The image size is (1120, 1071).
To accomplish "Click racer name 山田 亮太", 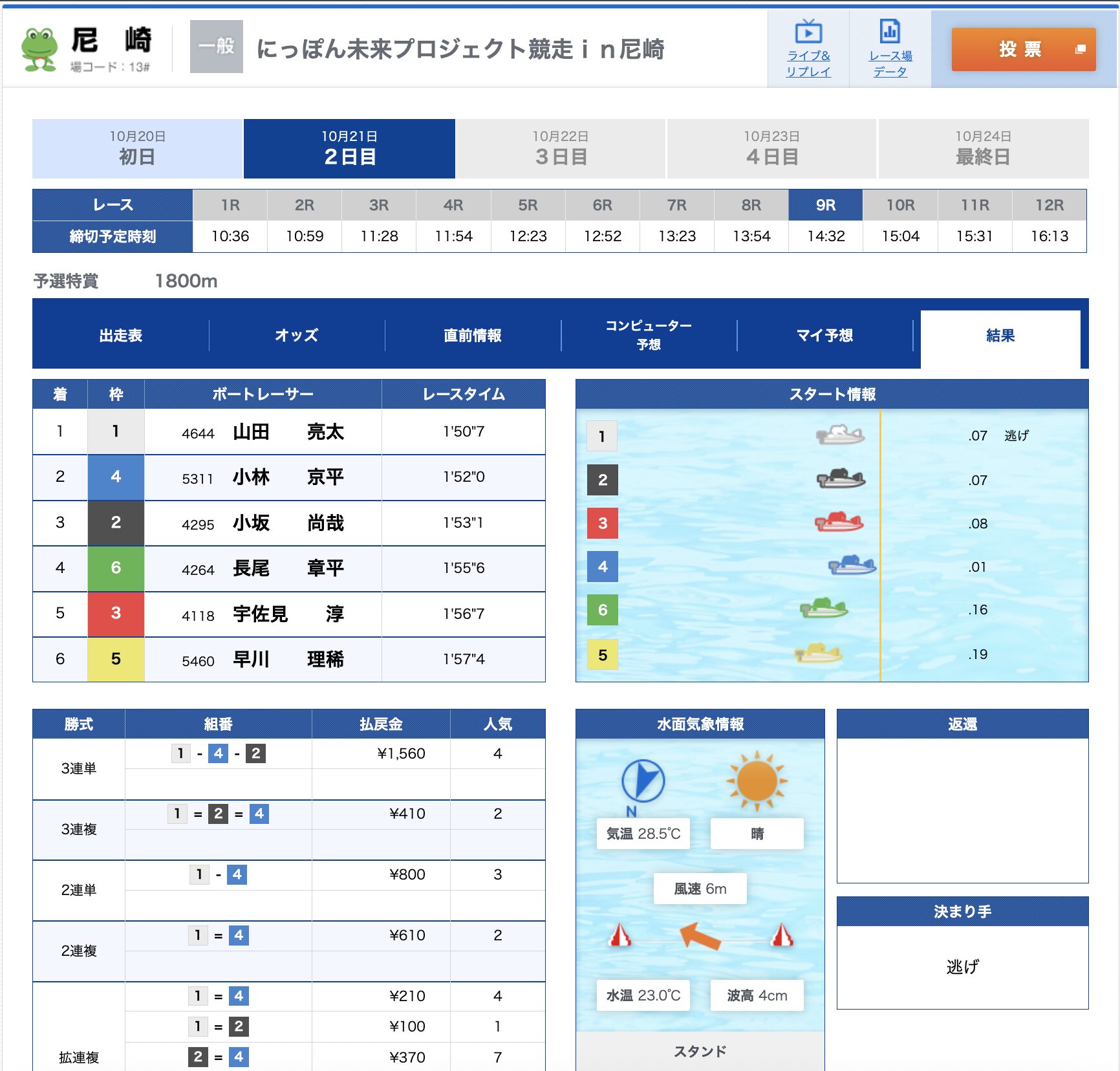I will (x=288, y=432).
